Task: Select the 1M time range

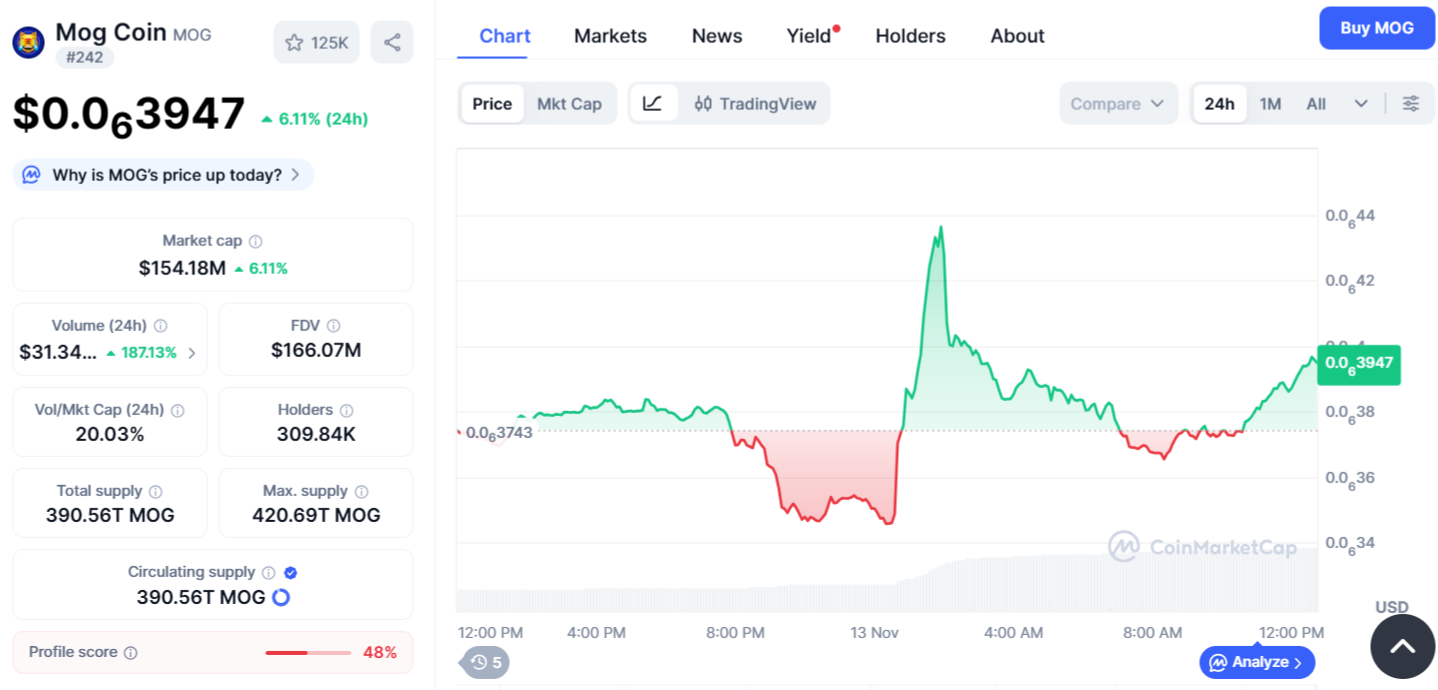Action: [x=1270, y=104]
